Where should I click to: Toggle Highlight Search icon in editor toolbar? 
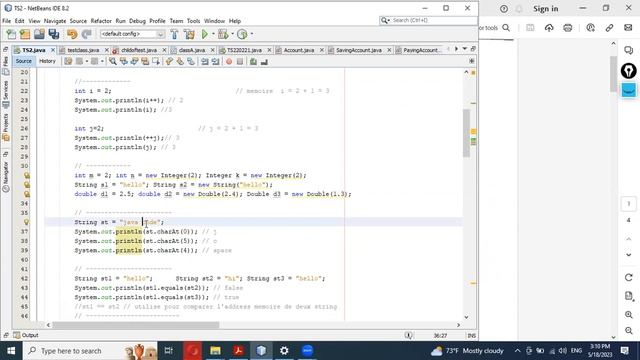[x=145, y=62]
